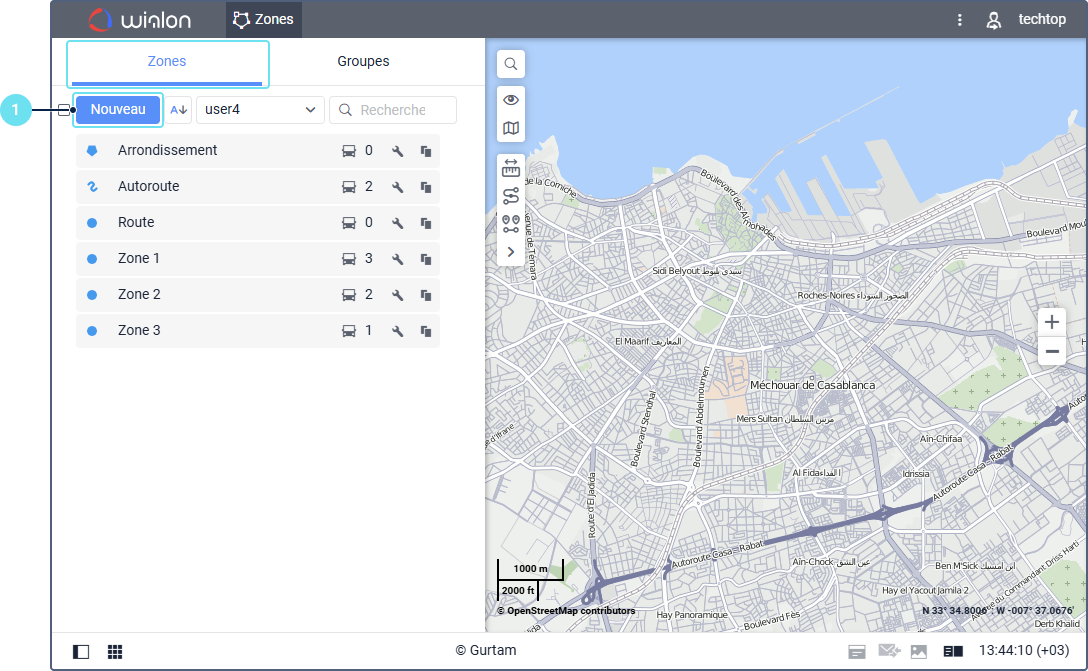Viewport: 1088px width, 671px height.
Task: Click the map search magnifier icon
Action: (511, 64)
